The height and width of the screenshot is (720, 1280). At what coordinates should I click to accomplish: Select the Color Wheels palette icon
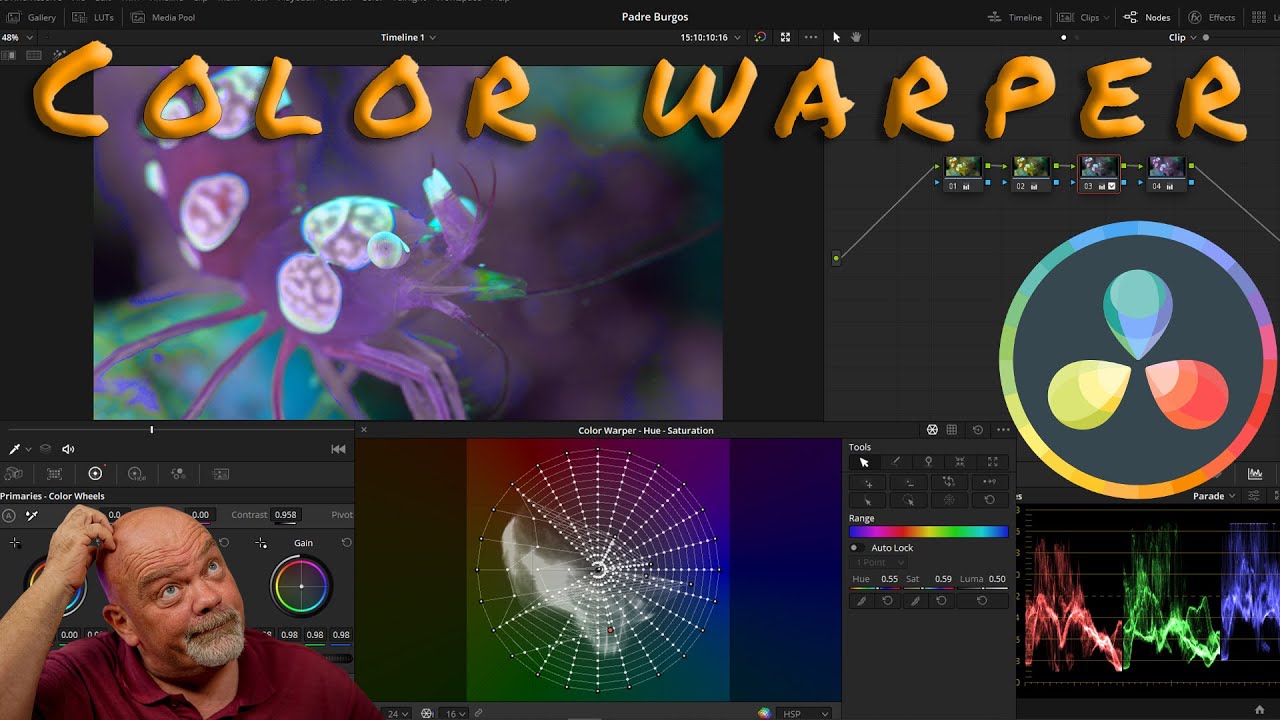tap(96, 474)
